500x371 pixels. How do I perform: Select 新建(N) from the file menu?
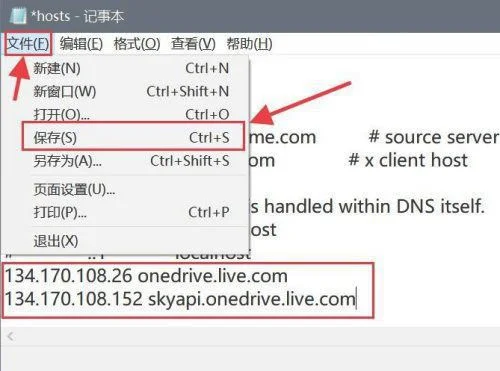tap(131, 69)
